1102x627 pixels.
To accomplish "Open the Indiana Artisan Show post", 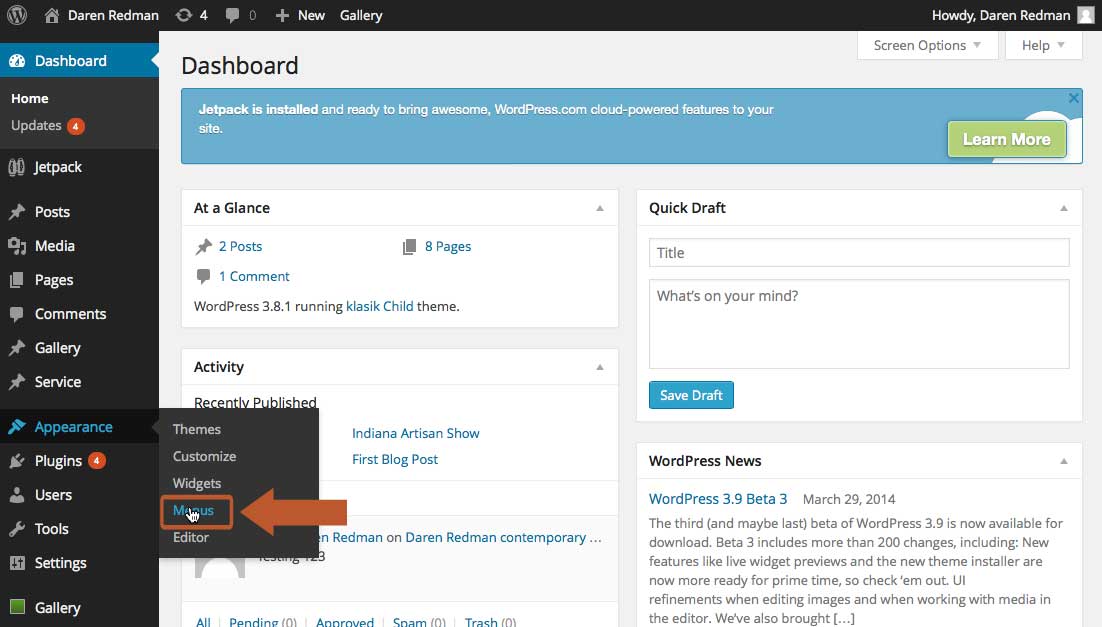I will coord(415,434).
